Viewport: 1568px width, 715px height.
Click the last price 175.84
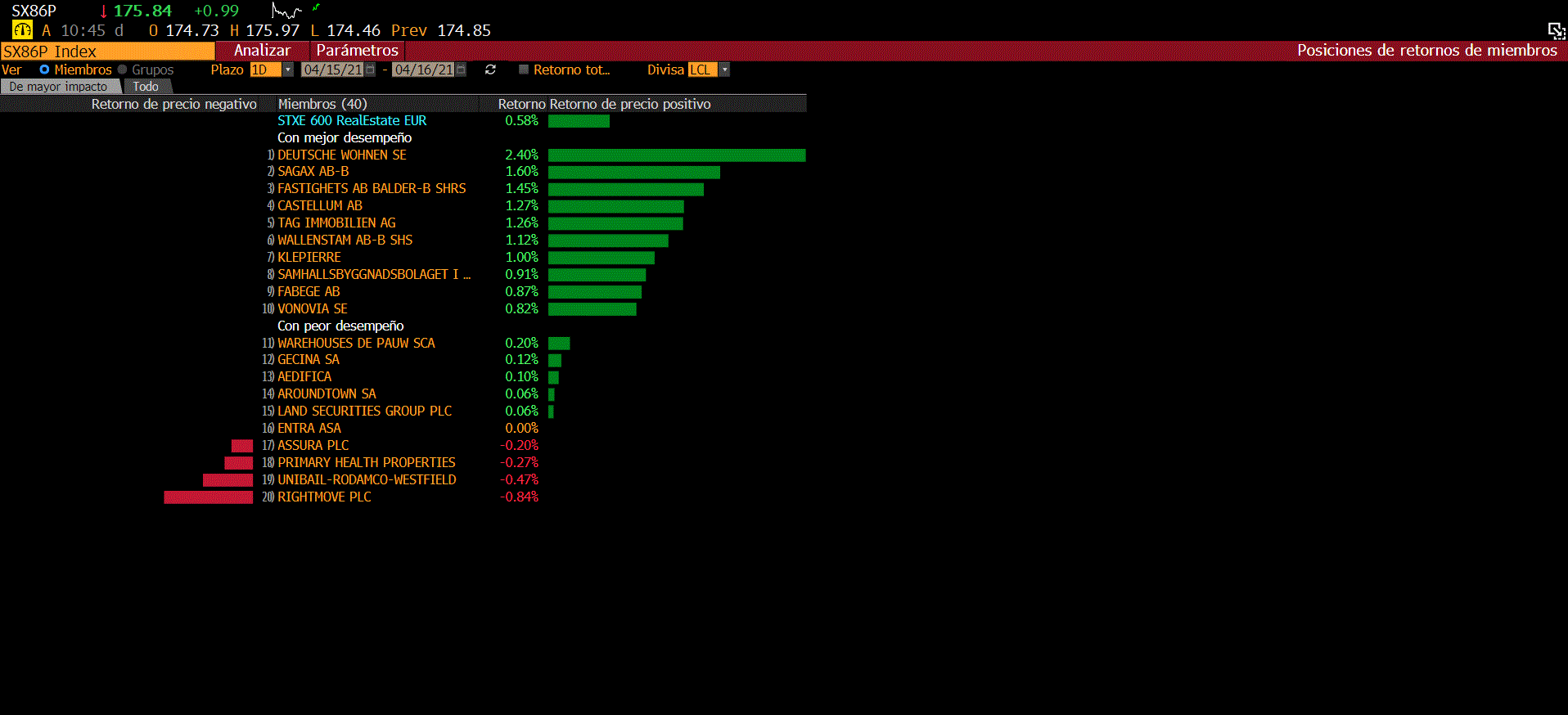[x=142, y=11]
